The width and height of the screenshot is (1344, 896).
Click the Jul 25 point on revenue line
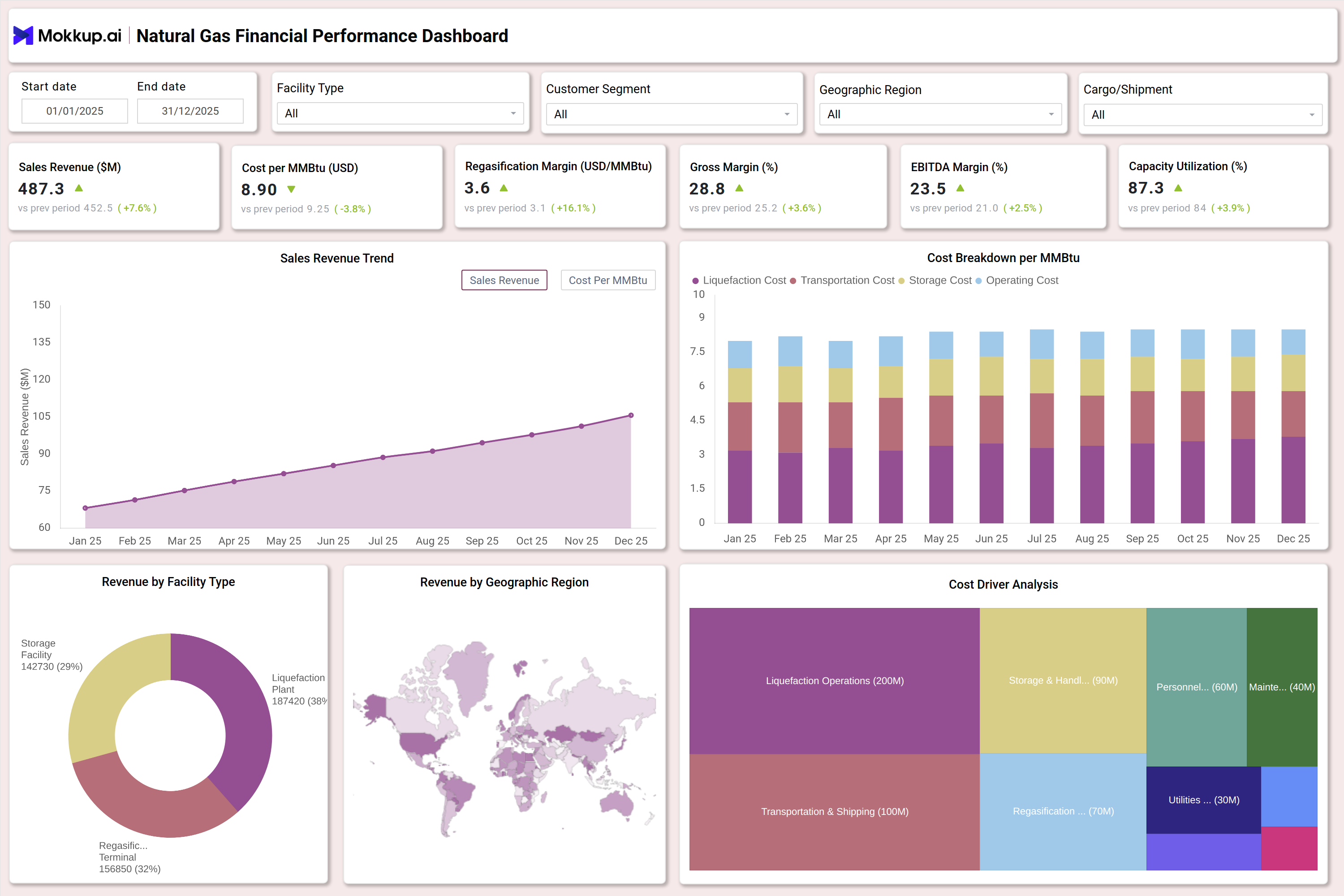tap(383, 457)
